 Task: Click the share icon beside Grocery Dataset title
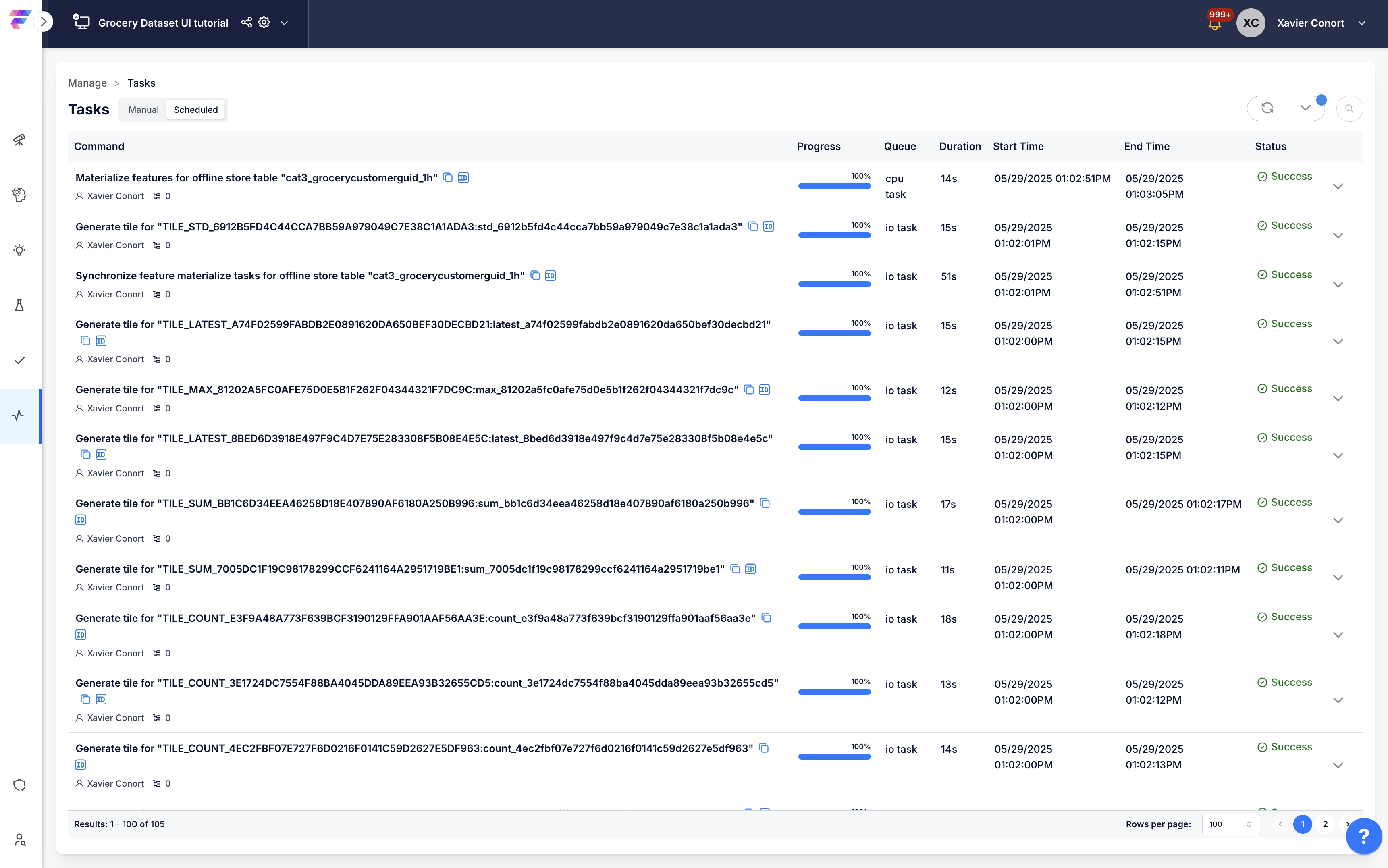(246, 23)
